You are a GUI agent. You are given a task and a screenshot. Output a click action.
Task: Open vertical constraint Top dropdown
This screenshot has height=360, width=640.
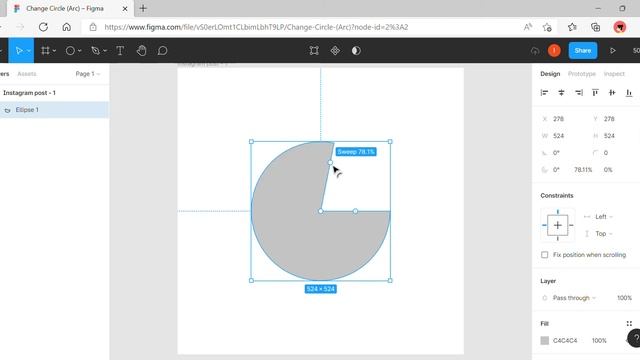[x=604, y=234]
